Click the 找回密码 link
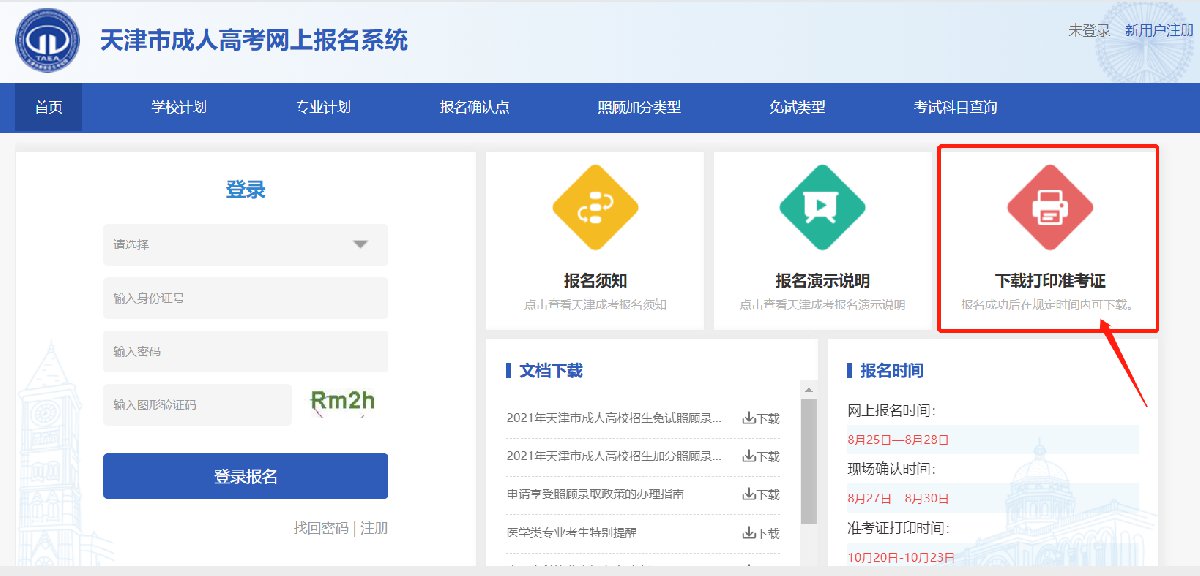 pos(320,528)
